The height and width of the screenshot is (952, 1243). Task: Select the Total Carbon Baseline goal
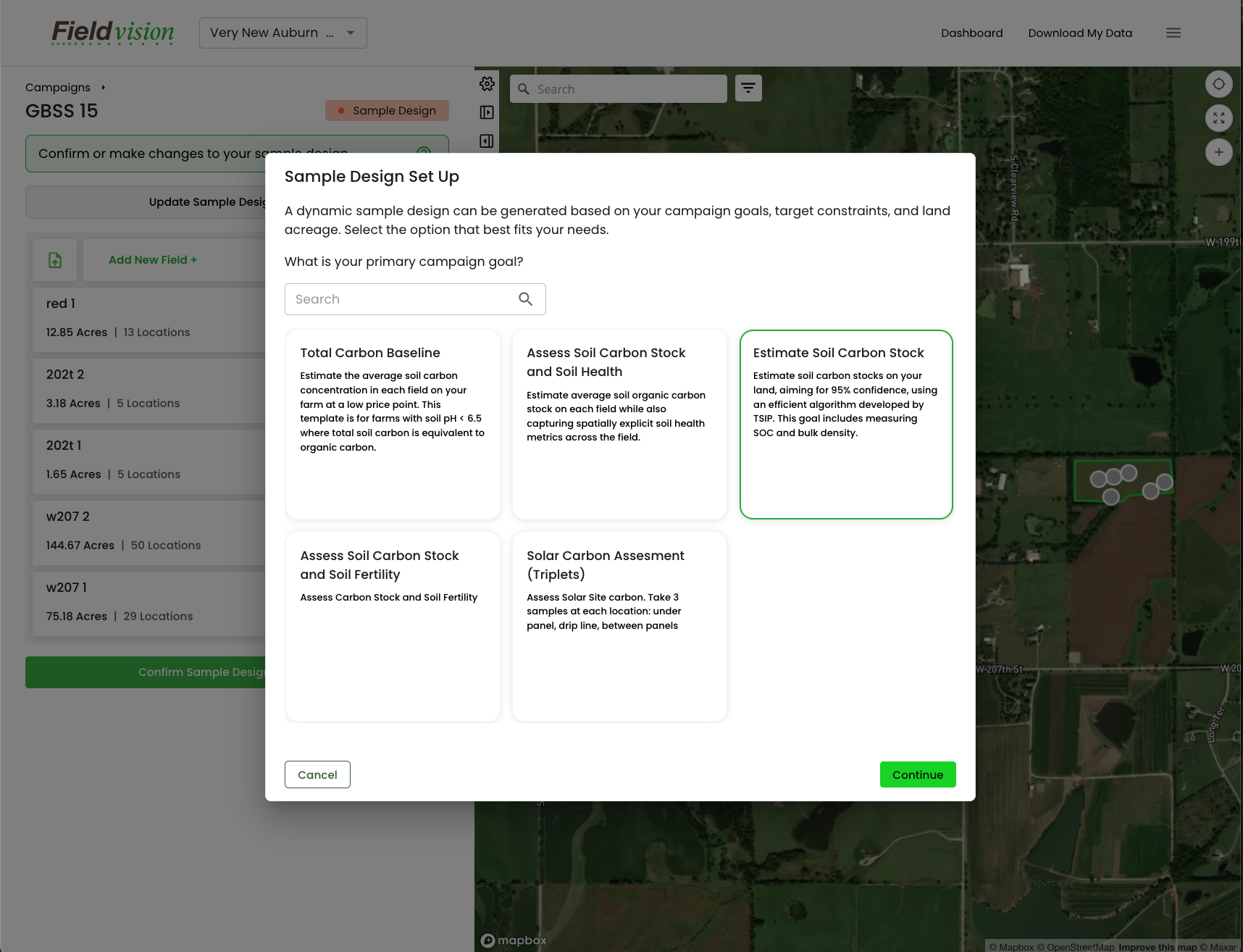coord(392,425)
